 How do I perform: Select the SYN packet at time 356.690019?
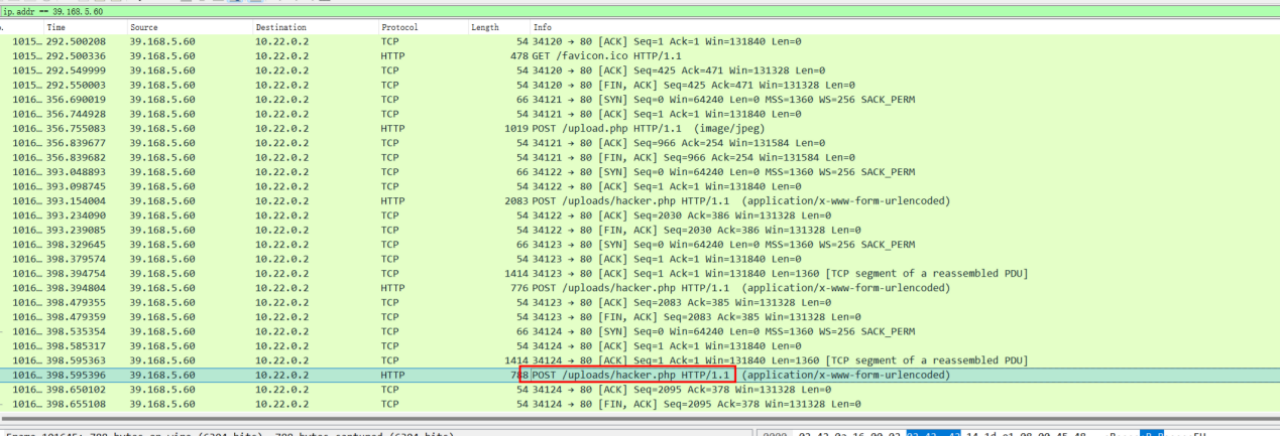pos(640,100)
